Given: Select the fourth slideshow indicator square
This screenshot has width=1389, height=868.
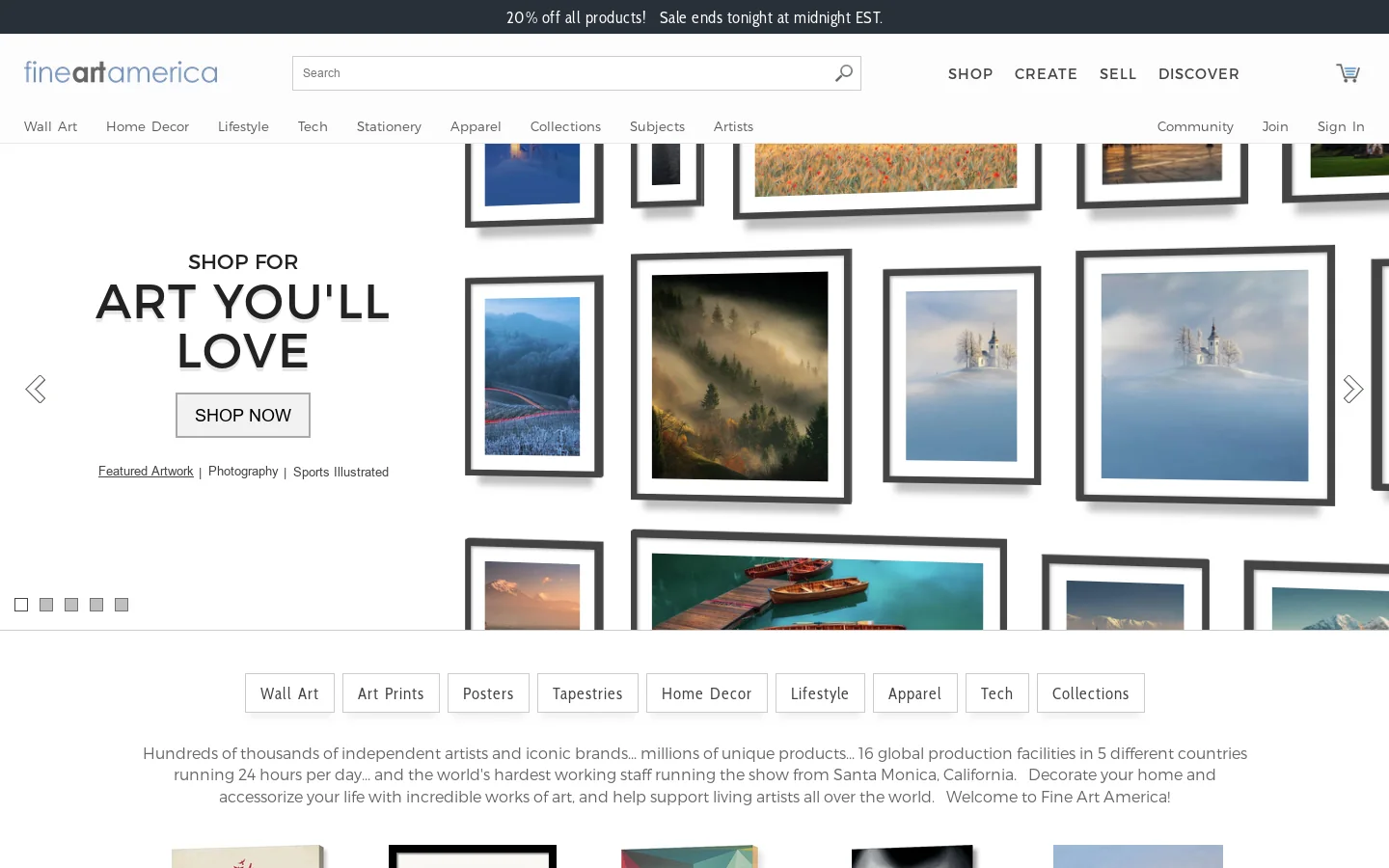Looking at the screenshot, I should click(x=96, y=605).
